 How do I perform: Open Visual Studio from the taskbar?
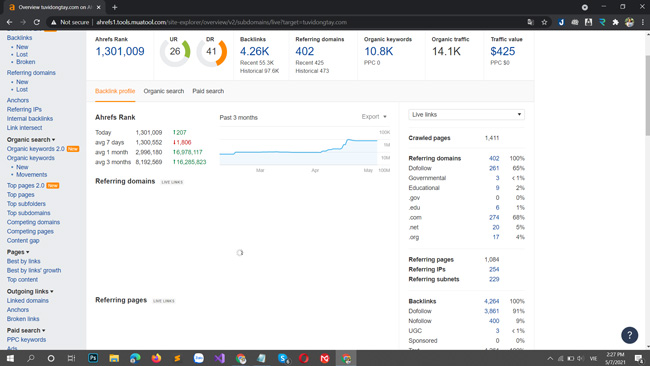220,358
